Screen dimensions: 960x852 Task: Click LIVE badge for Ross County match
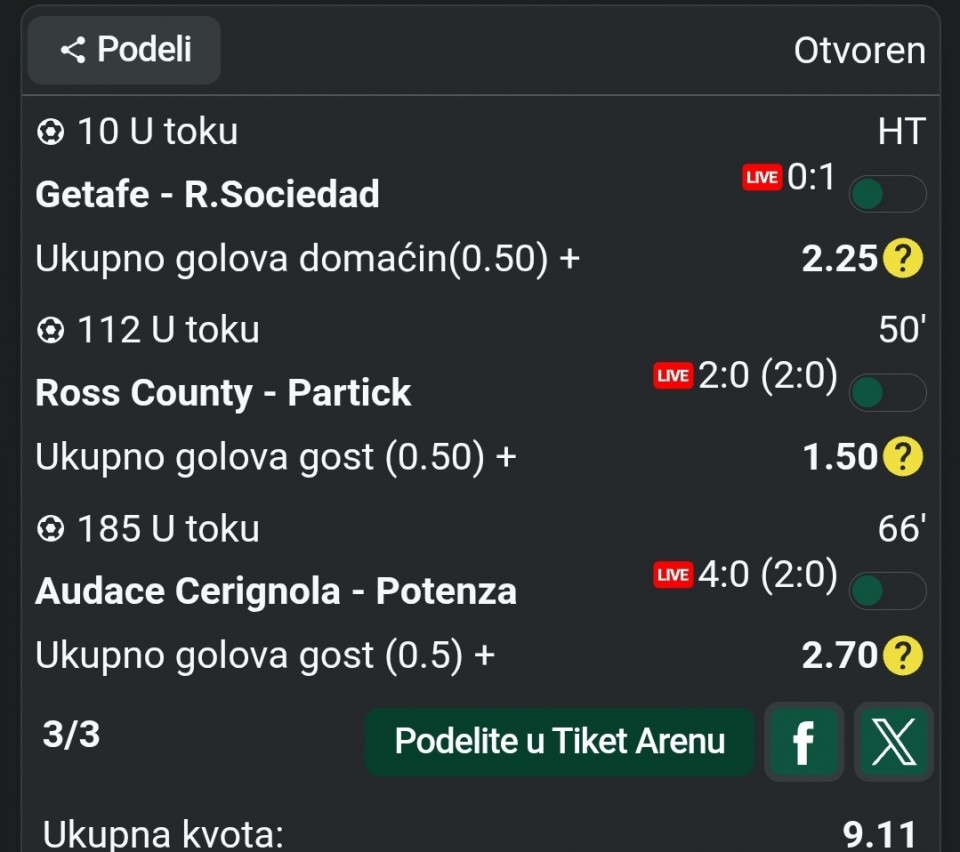[x=673, y=376]
